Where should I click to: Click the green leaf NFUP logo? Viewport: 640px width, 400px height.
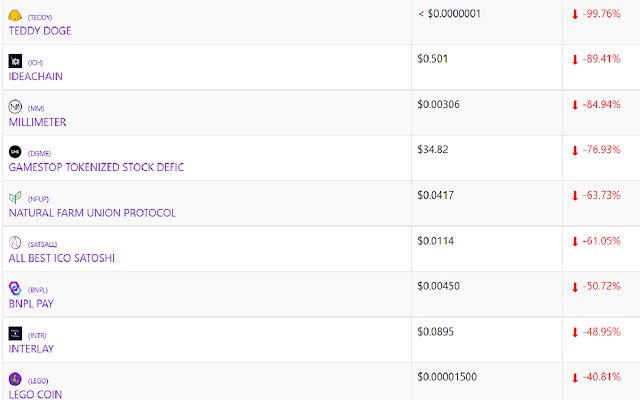pos(15,198)
